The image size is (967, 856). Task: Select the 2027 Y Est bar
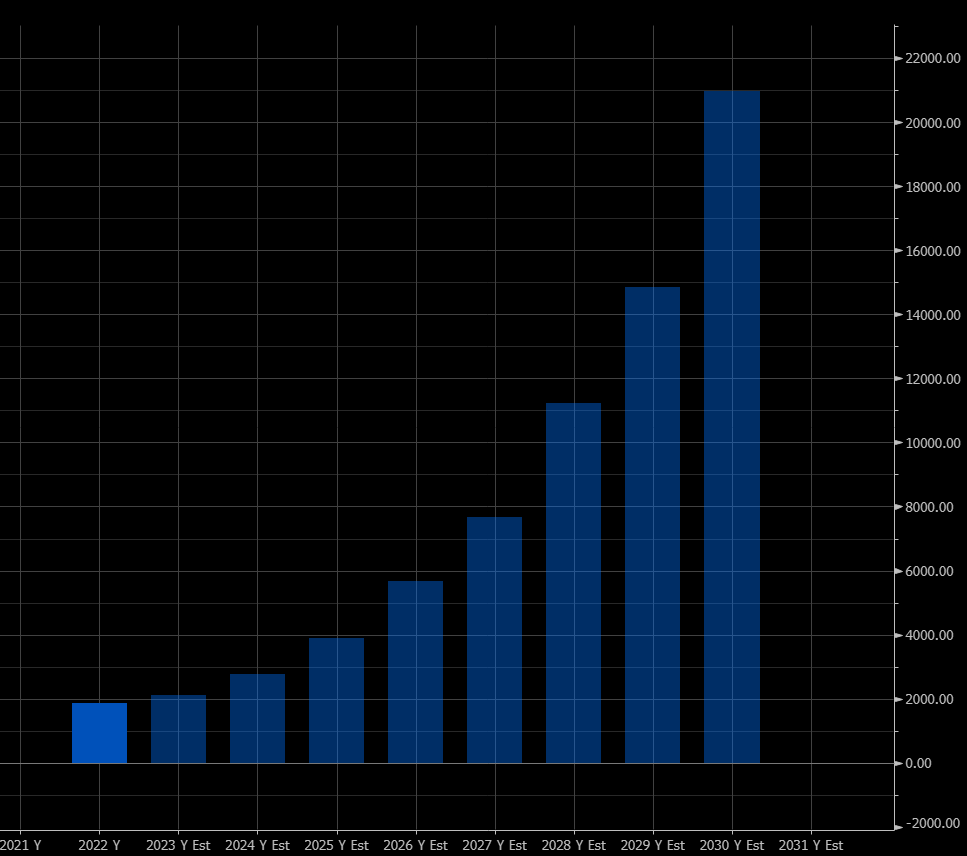pyautogui.click(x=494, y=640)
